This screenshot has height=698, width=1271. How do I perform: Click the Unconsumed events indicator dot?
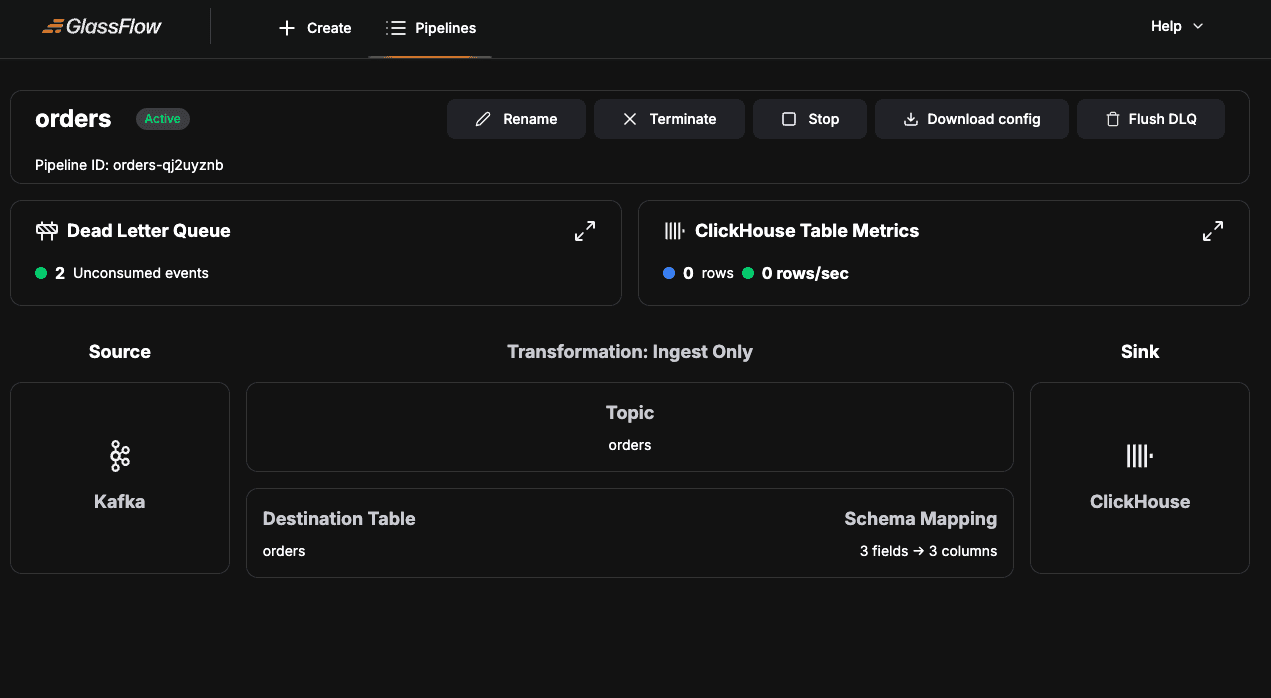[41, 272]
